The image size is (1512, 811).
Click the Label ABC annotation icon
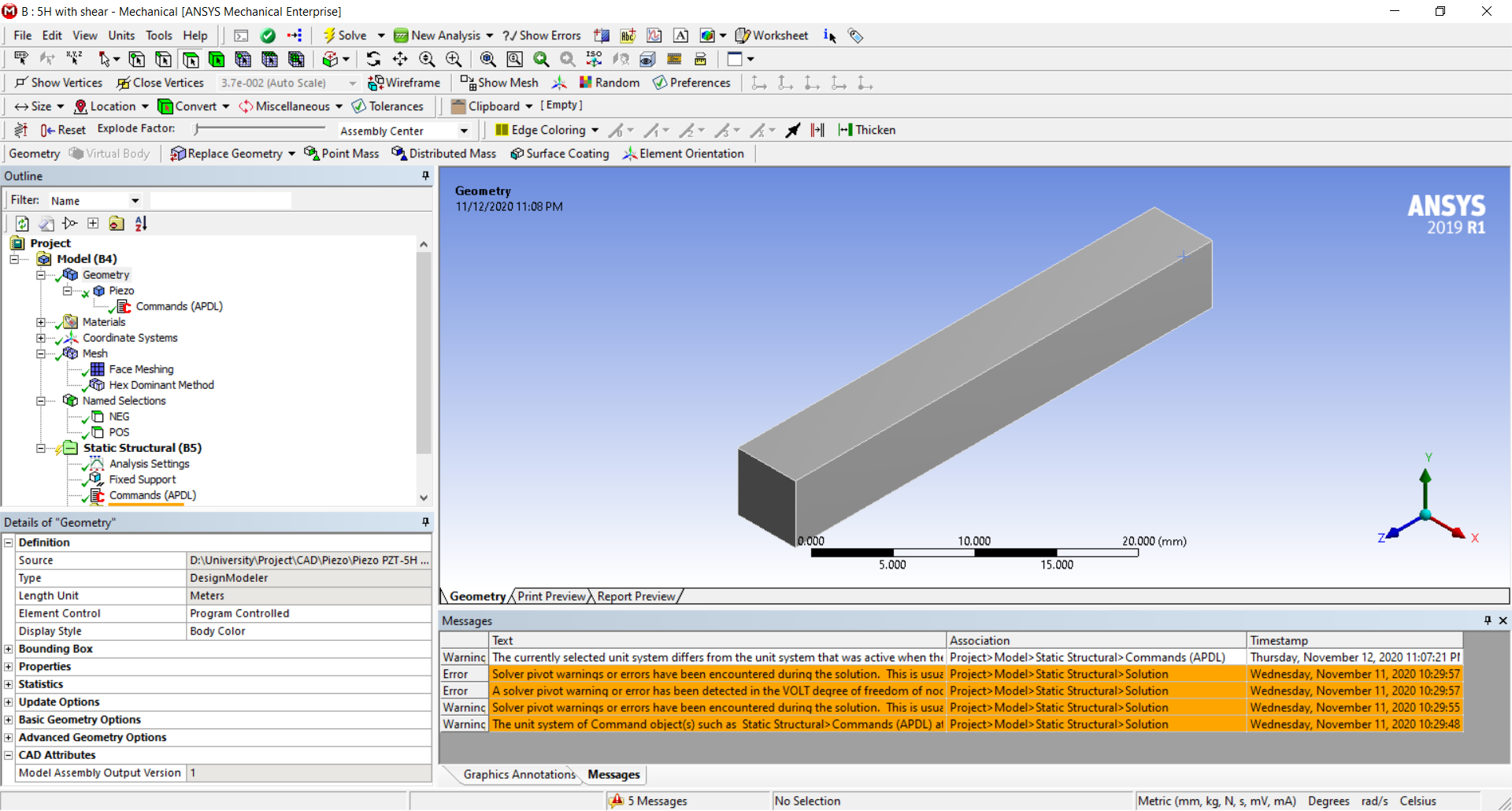click(628, 35)
